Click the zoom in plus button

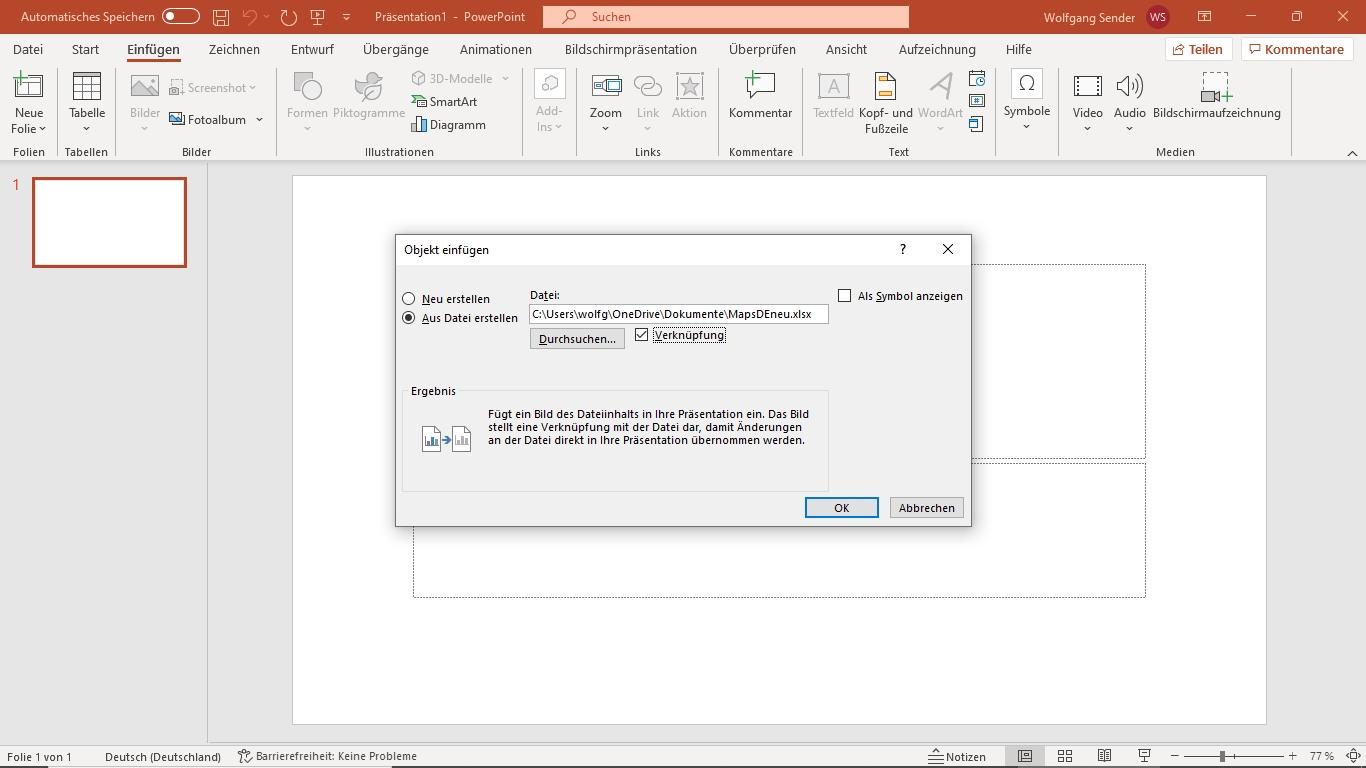[x=1293, y=756]
